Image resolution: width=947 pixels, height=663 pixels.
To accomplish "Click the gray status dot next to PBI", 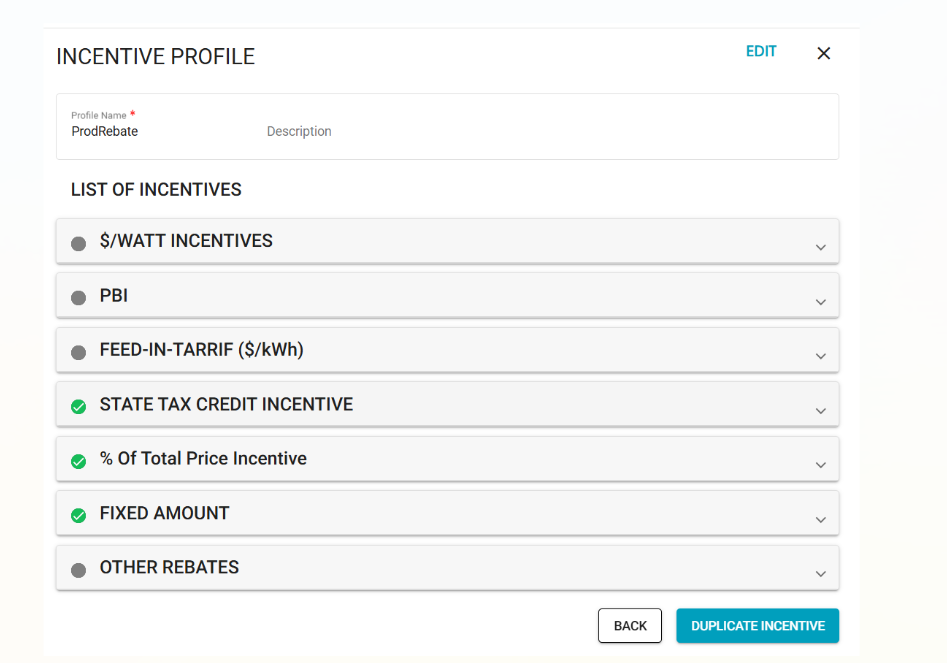I will click(x=79, y=298).
